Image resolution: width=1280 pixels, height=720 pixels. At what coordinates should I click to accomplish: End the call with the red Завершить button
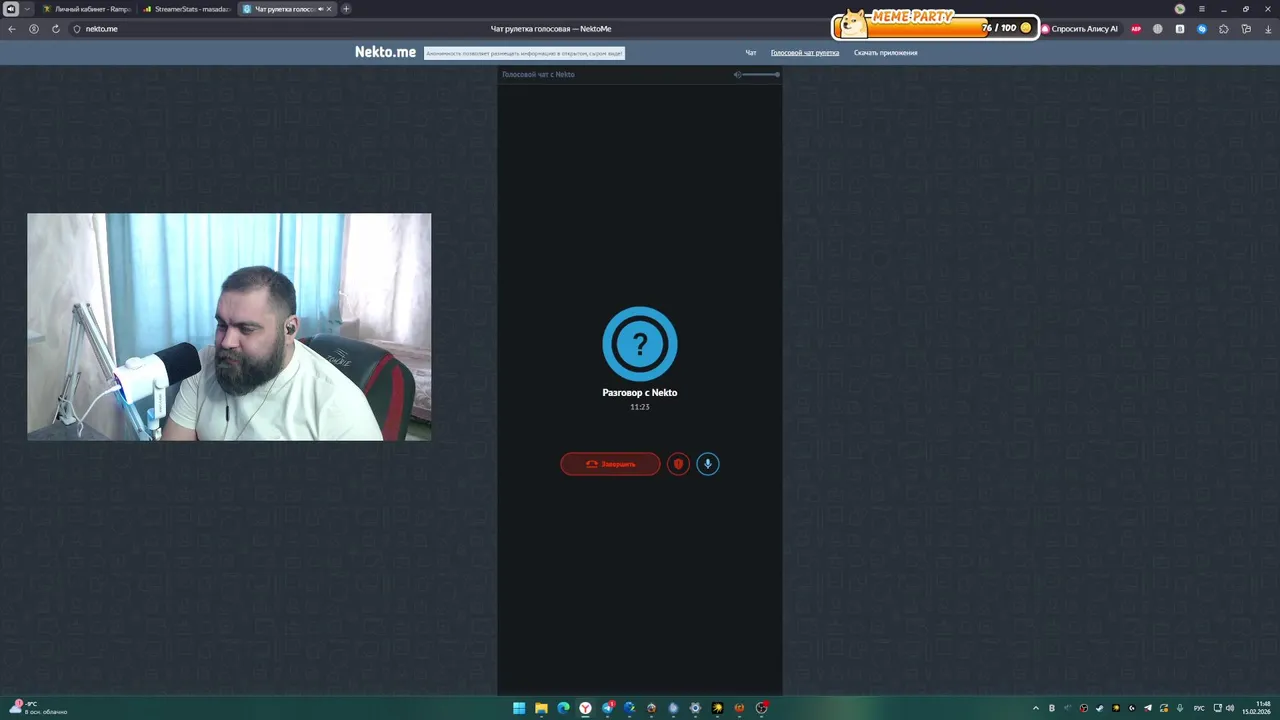[x=610, y=464]
